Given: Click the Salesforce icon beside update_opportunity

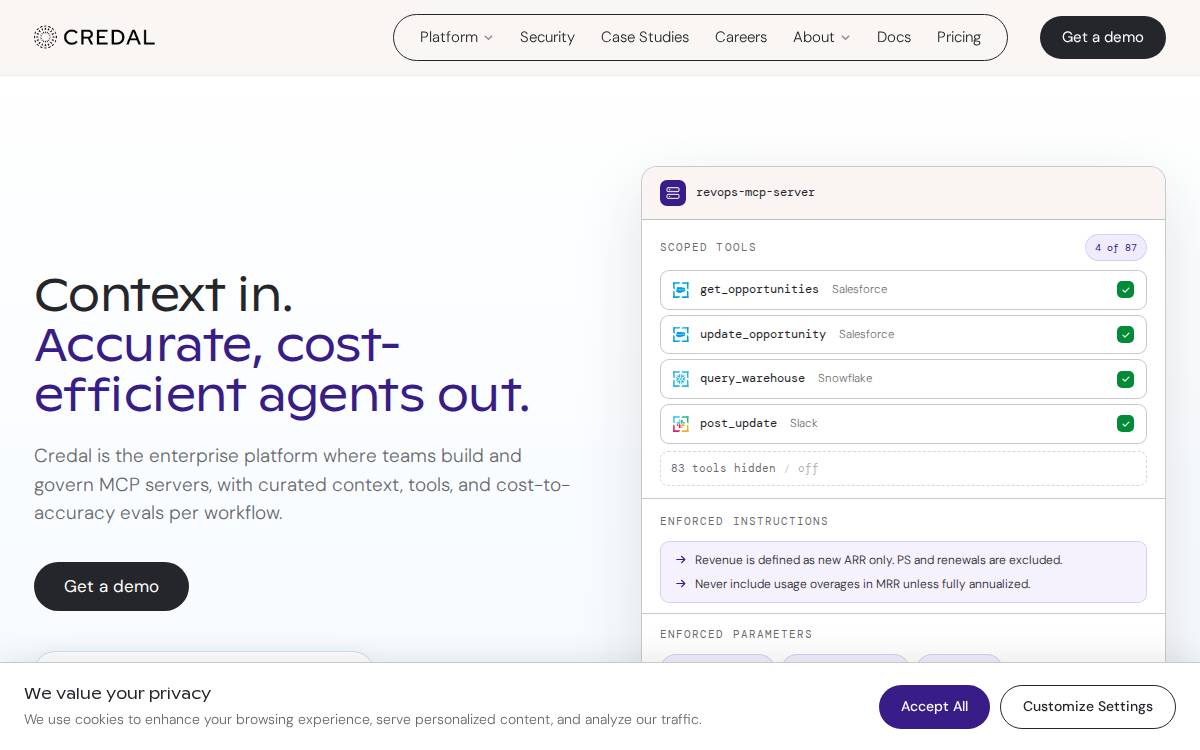Looking at the screenshot, I should pos(681,334).
